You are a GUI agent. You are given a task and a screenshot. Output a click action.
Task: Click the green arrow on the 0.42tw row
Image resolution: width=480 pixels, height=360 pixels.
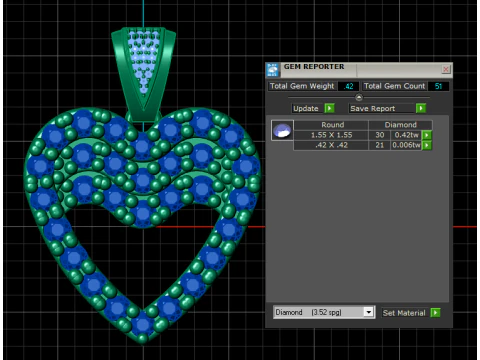coord(427,135)
